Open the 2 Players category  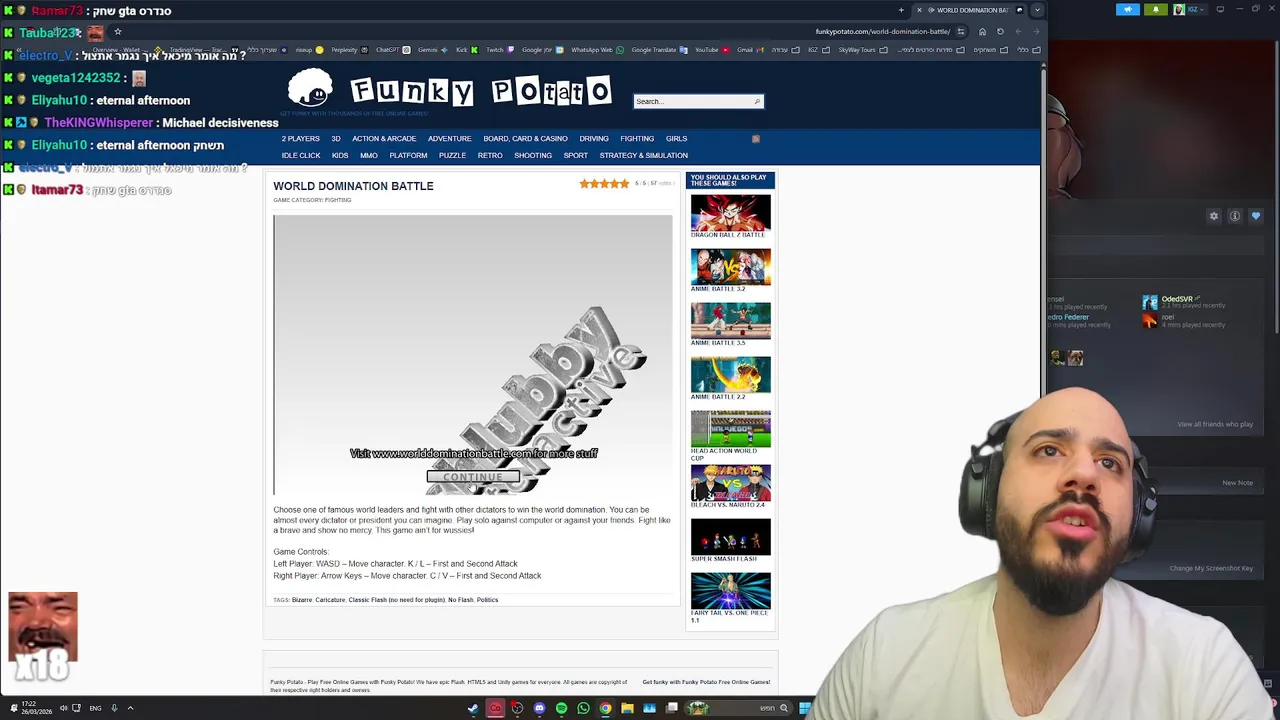(300, 138)
